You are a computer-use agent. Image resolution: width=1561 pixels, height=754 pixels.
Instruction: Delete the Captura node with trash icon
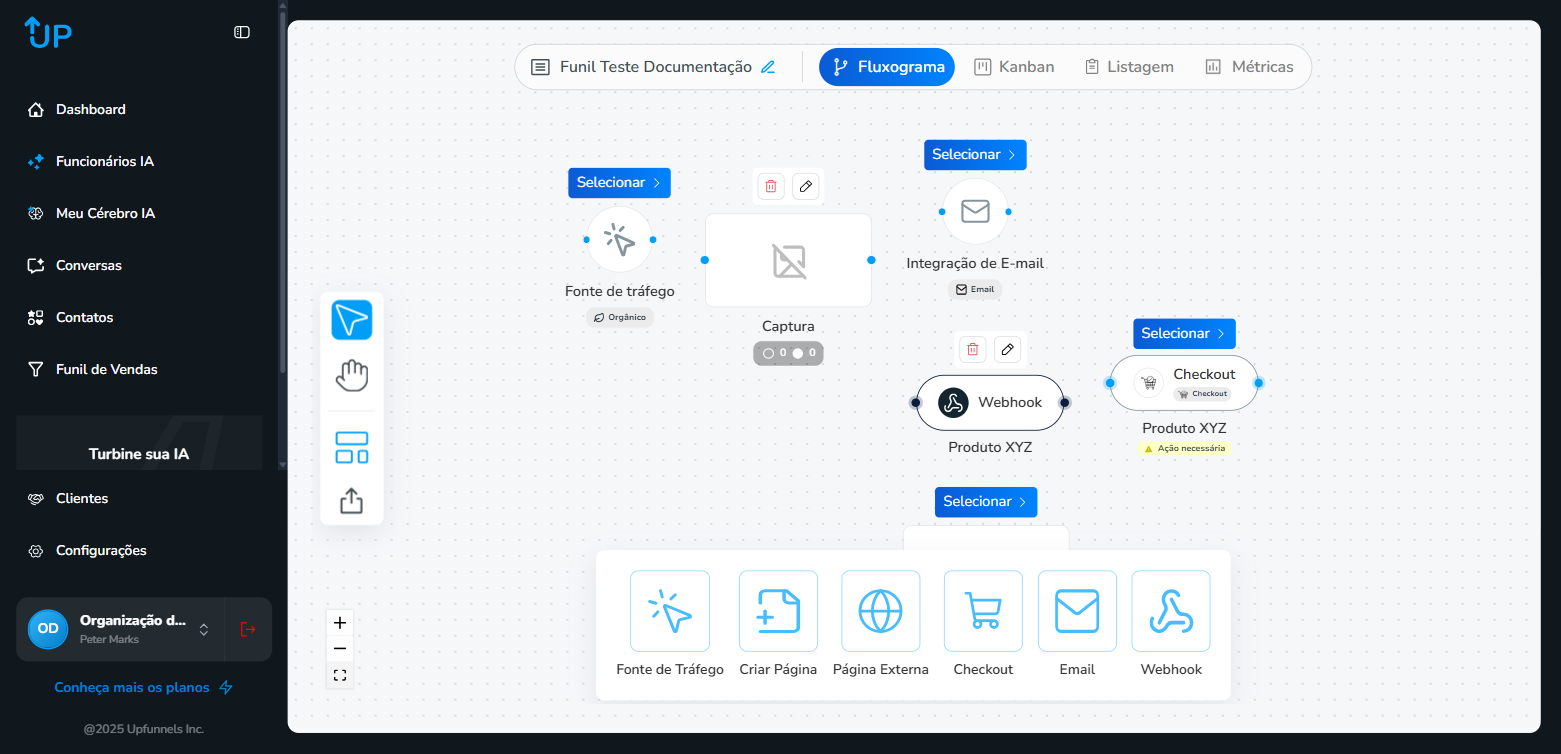[770, 186]
